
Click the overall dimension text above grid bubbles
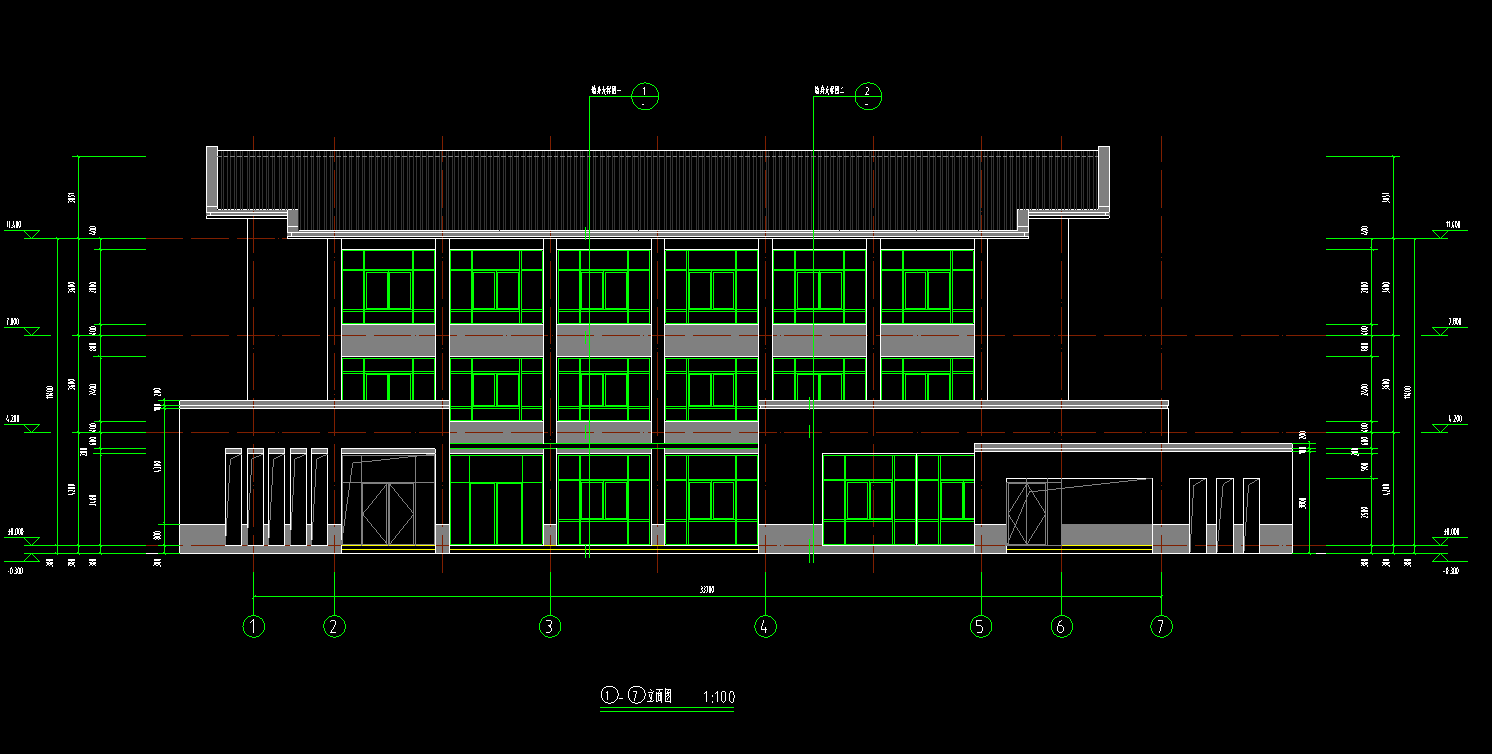(x=707, y=590)
